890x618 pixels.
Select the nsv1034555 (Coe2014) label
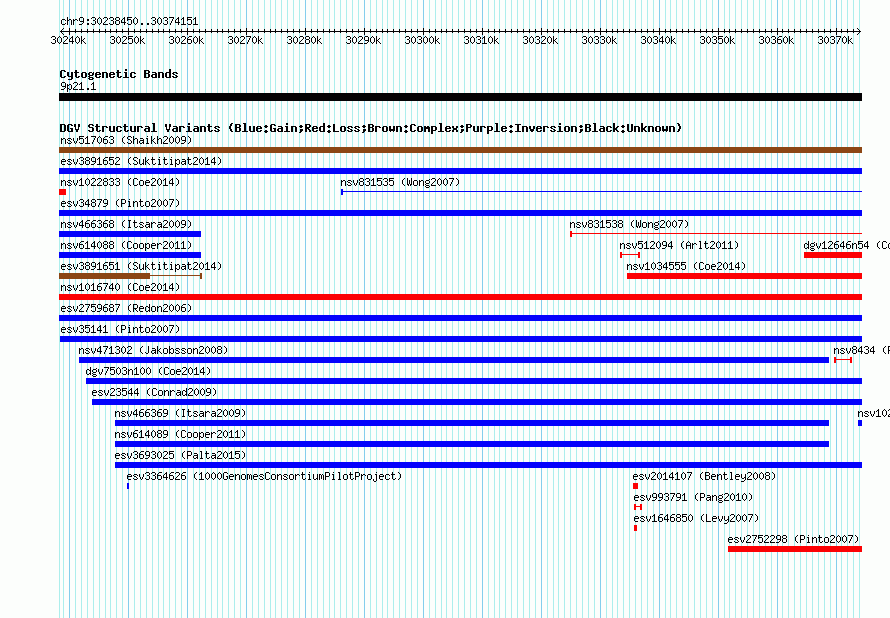pyautogui.click(x=686, y=266)
